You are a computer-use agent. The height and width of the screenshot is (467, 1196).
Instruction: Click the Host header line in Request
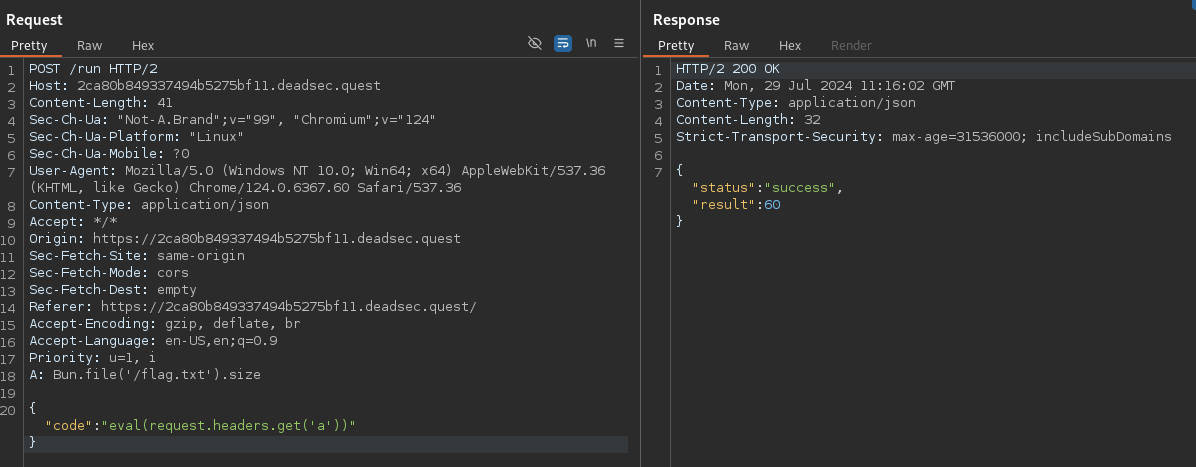204,85
